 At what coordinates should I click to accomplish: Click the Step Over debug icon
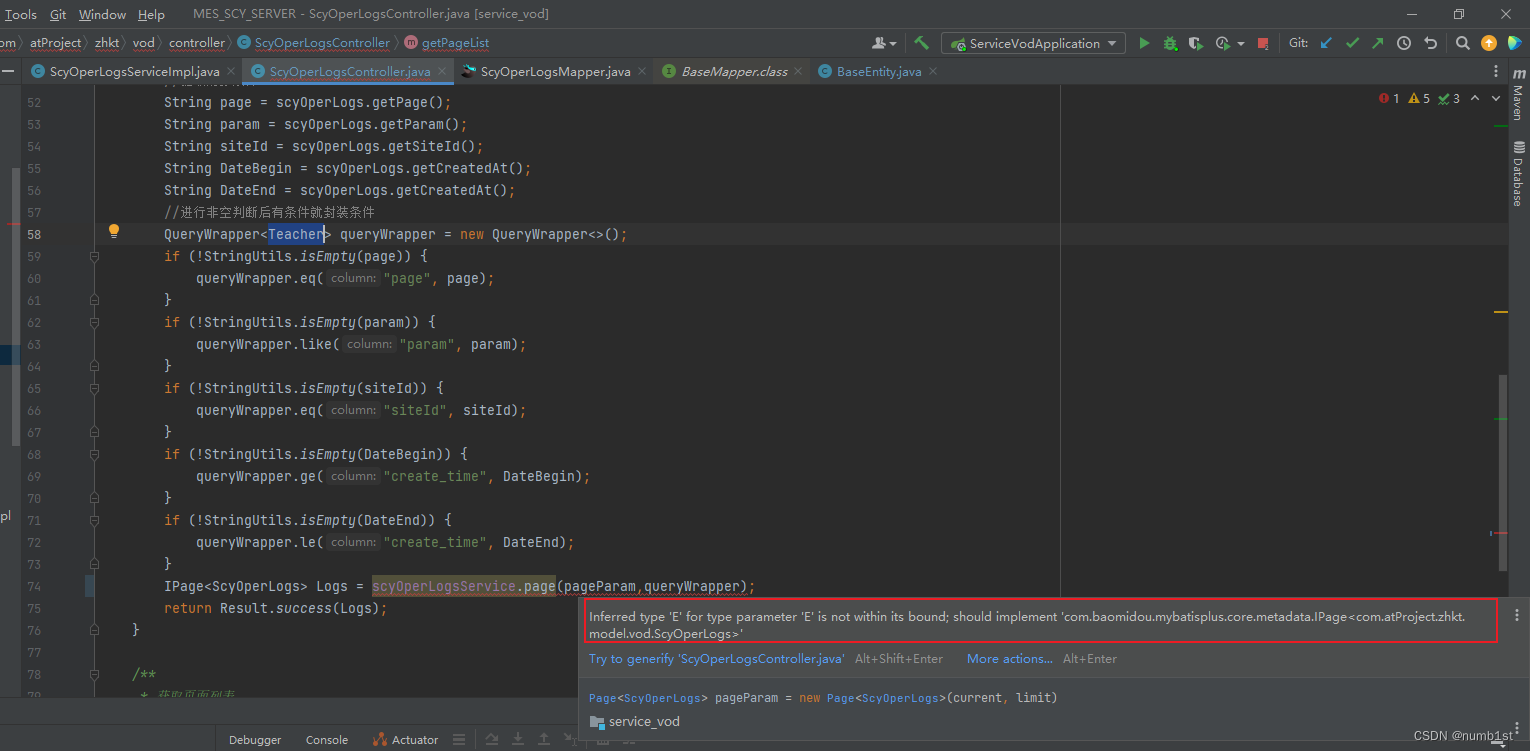492,740
